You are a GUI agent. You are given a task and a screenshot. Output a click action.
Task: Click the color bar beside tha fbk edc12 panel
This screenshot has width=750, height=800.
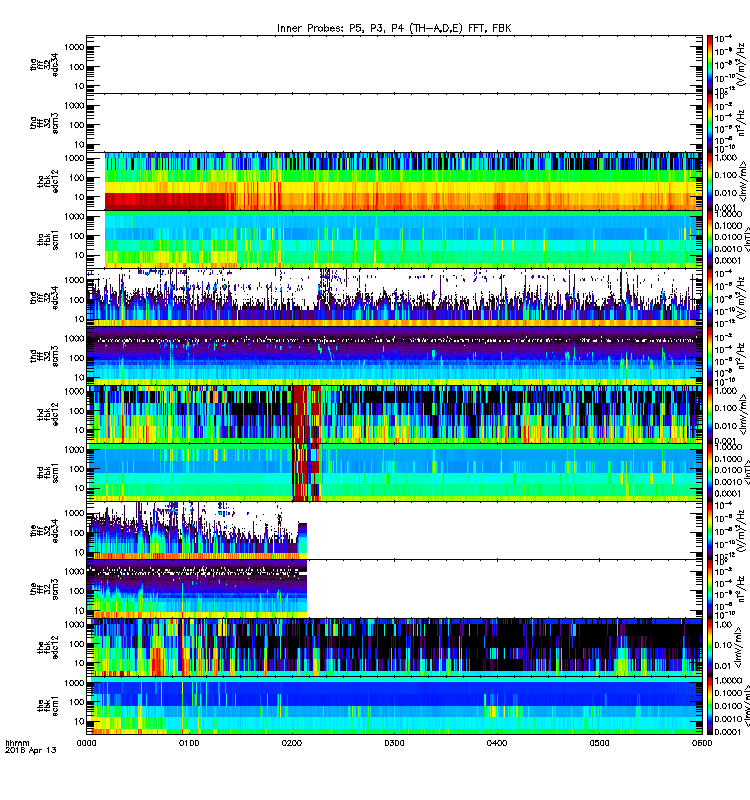[x=710, y=181]
